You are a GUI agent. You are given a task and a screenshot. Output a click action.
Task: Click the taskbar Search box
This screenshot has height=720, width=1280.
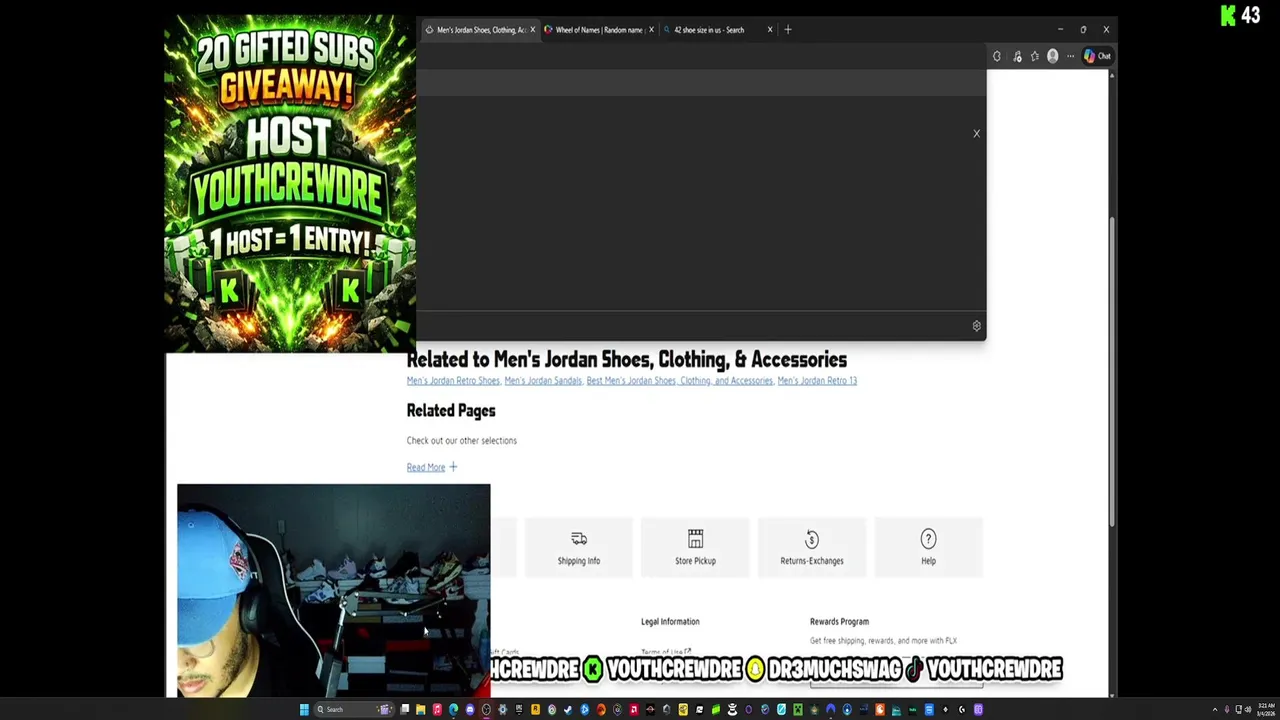tap(355, 710)
